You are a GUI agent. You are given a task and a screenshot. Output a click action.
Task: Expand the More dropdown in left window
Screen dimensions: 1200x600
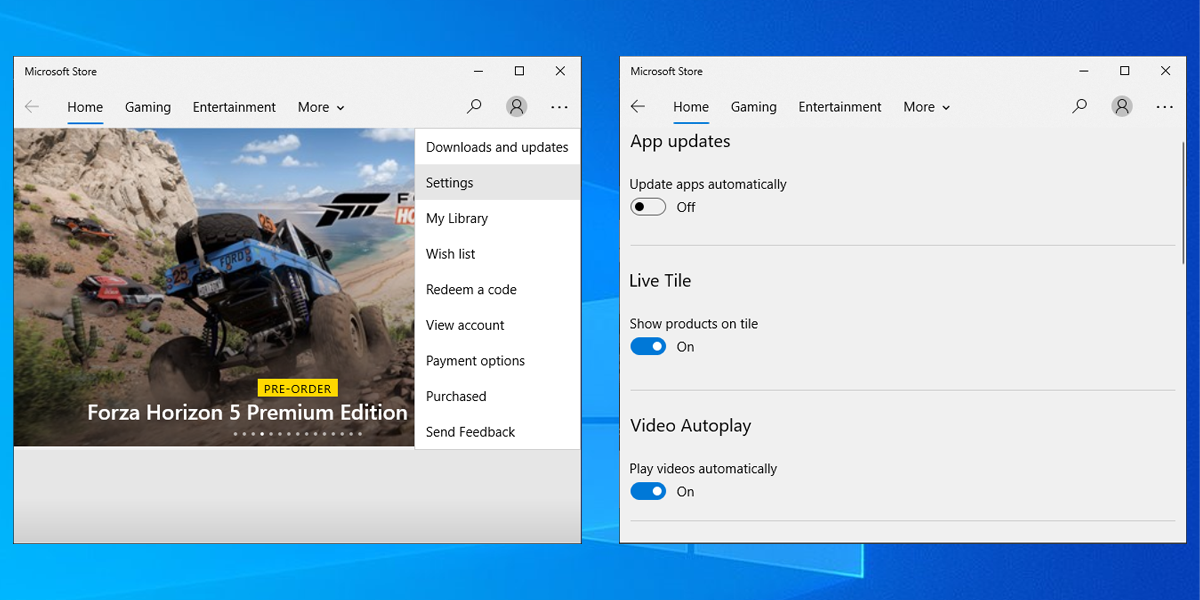[x=321, y=107]
